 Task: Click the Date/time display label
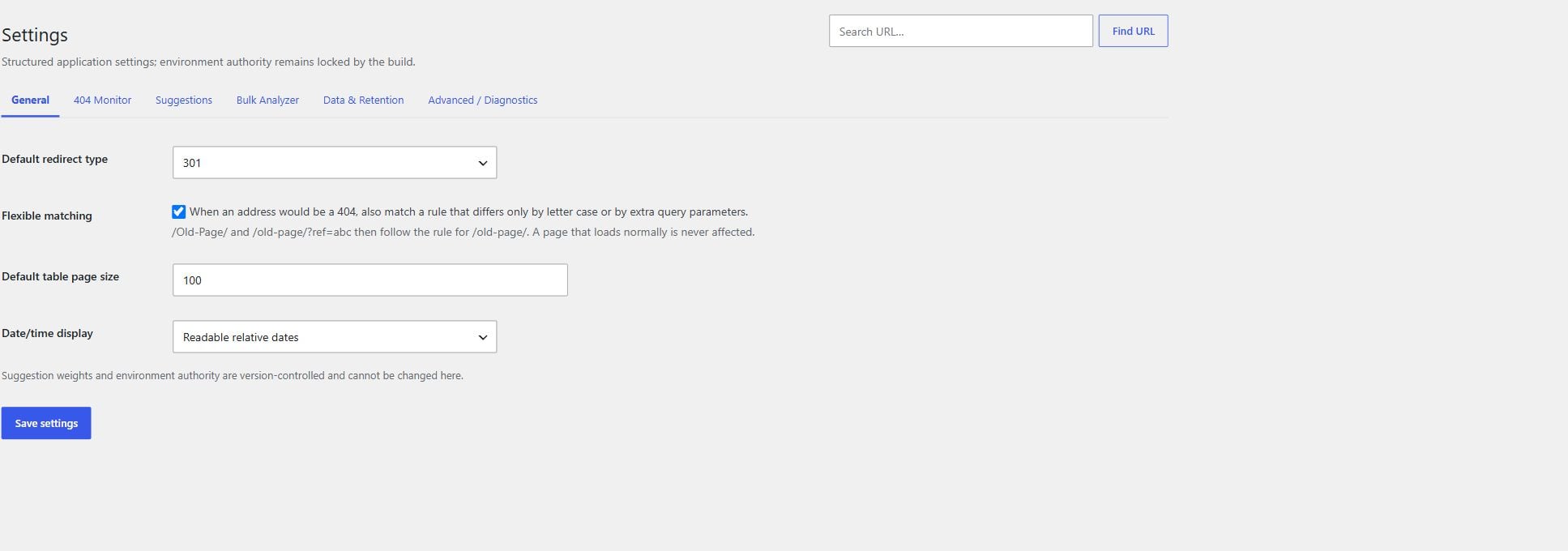tap(48, 333)
